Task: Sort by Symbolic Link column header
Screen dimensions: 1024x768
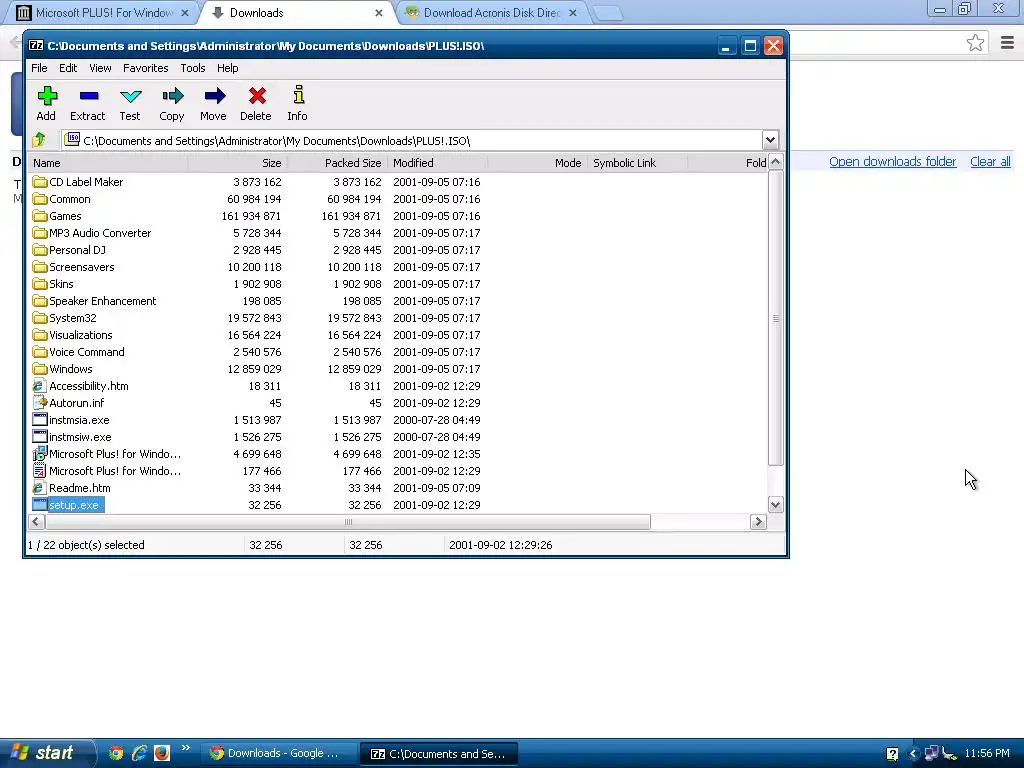Action: pyautogui.click(x=637, y=163)
